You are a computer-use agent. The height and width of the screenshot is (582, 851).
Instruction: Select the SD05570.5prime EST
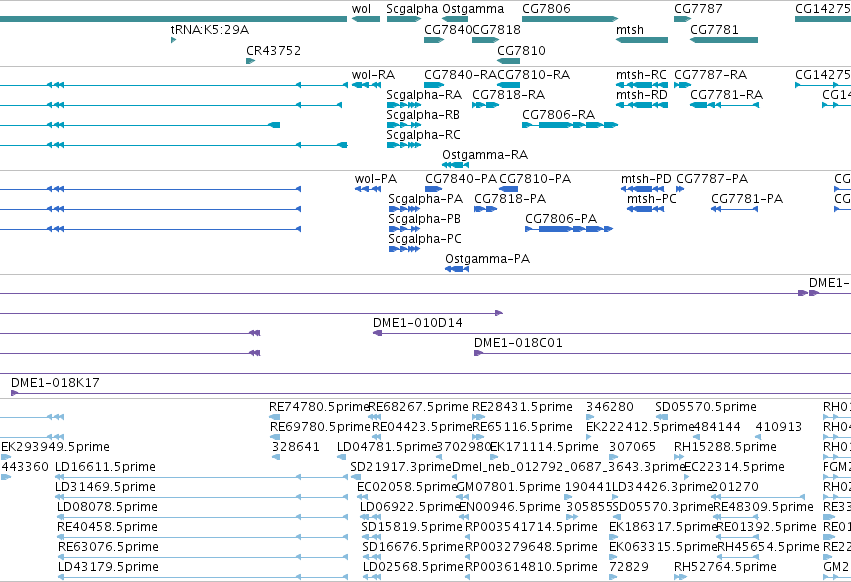[662, 417]
